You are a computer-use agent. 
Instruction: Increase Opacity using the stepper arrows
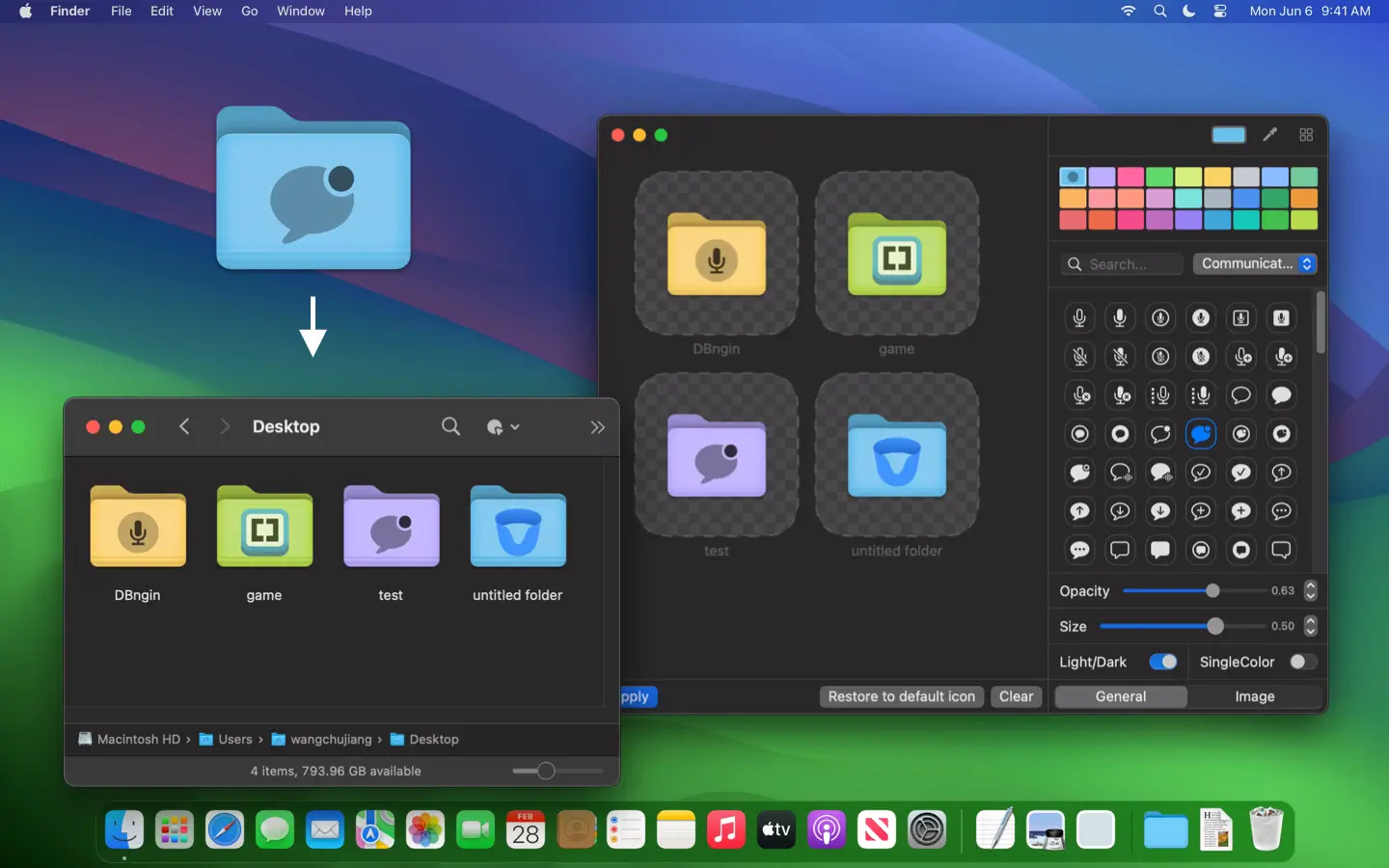[1310, 586]
